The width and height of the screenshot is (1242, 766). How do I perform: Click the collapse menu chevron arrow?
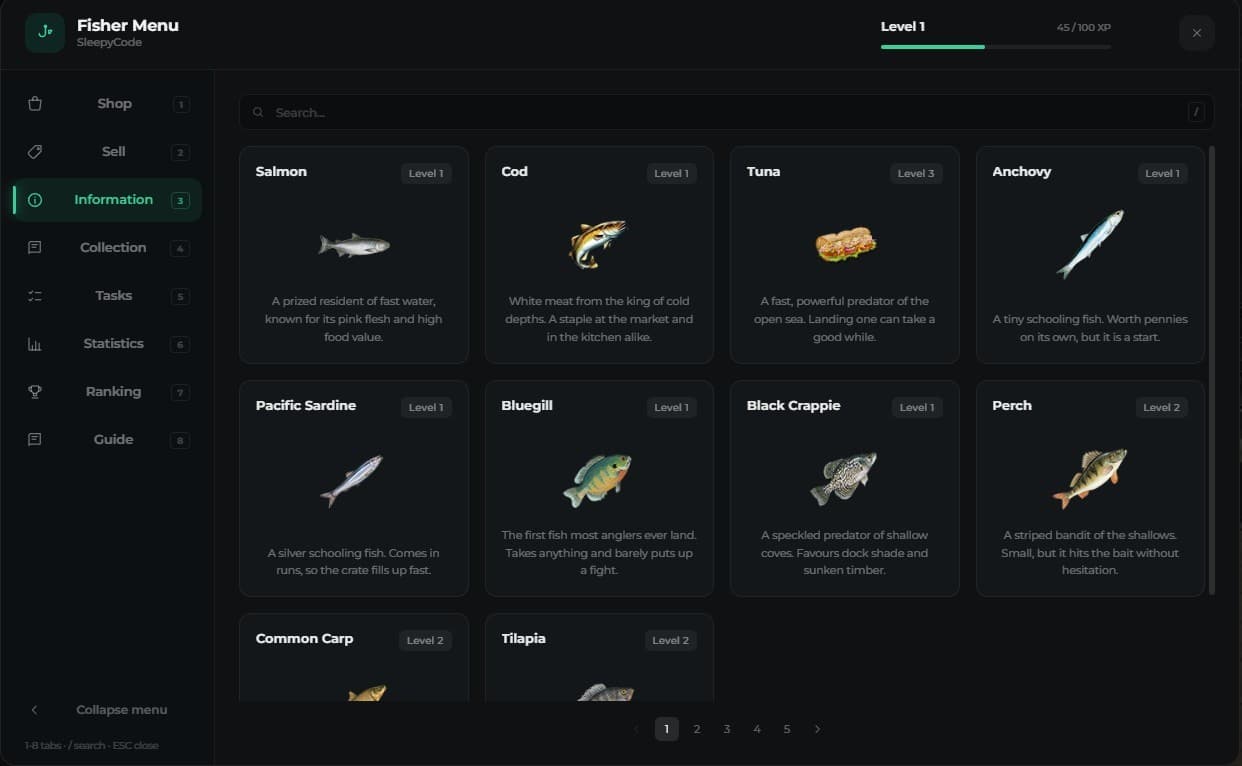coord(35,710)
